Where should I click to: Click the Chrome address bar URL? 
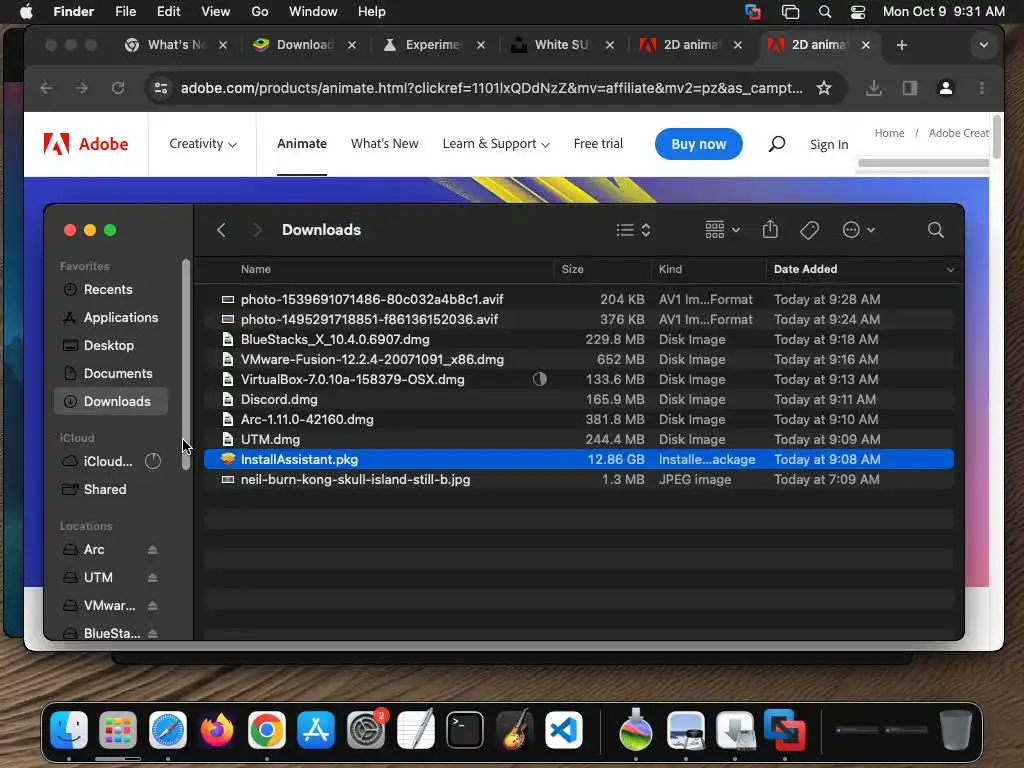coord(491,88)
